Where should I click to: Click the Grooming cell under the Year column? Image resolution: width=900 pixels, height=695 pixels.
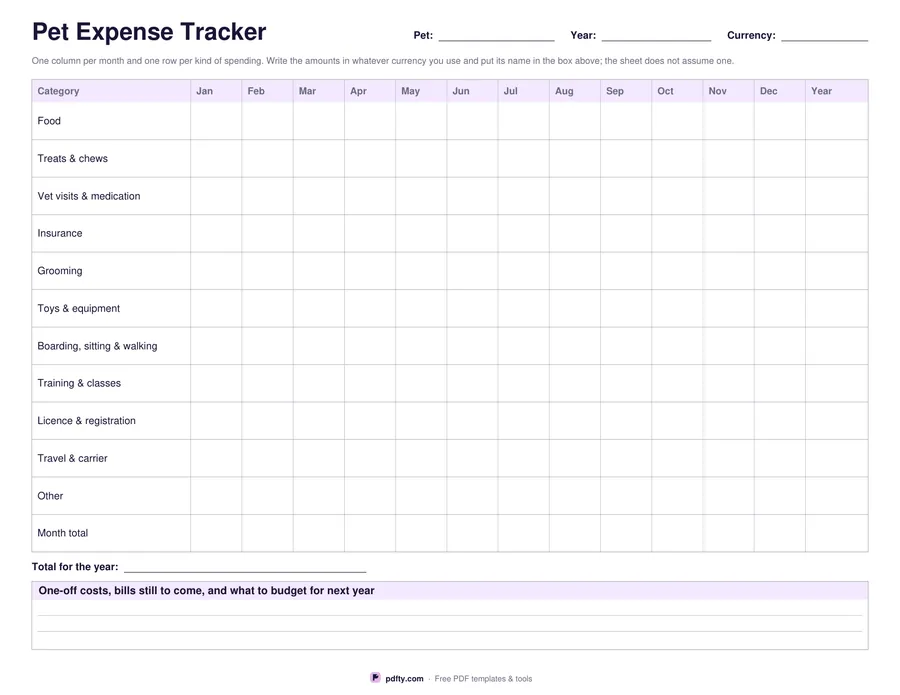click(837, 271)
